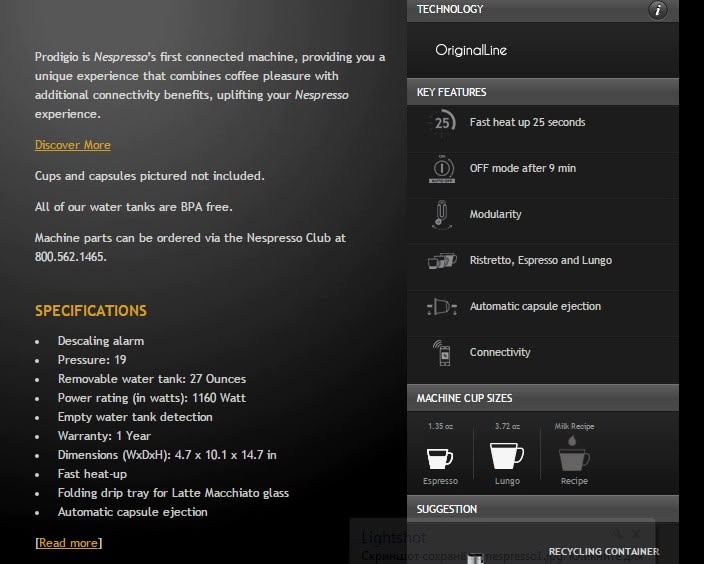Click the RECYCLING CONTAINER suggestion title

pyautogui.click(x=604, y=551)
